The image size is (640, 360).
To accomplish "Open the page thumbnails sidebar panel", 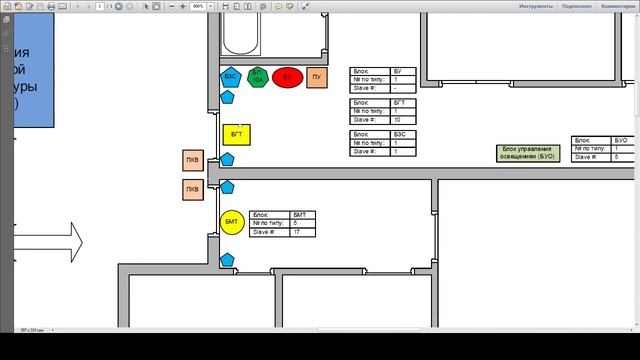I will pyautogui.click(x=7, y=19).
